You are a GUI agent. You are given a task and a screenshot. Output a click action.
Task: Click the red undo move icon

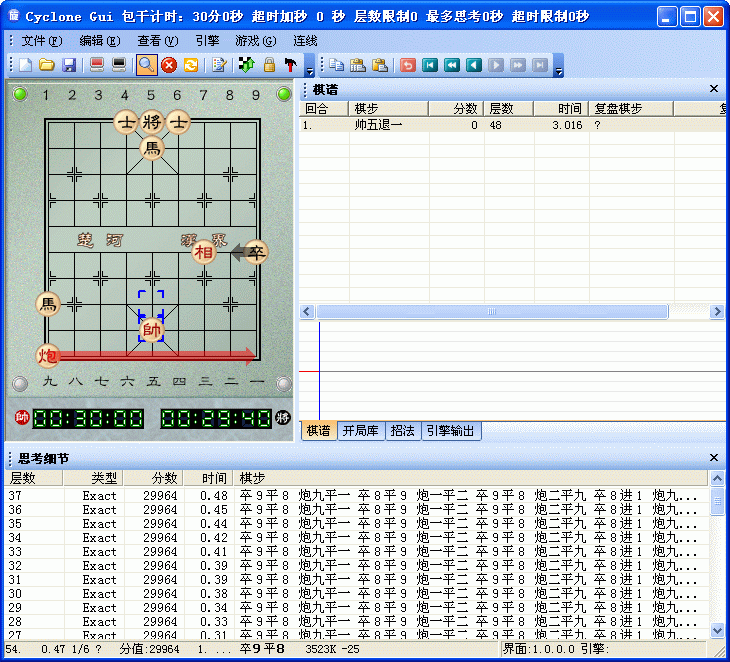pos(408,65)
